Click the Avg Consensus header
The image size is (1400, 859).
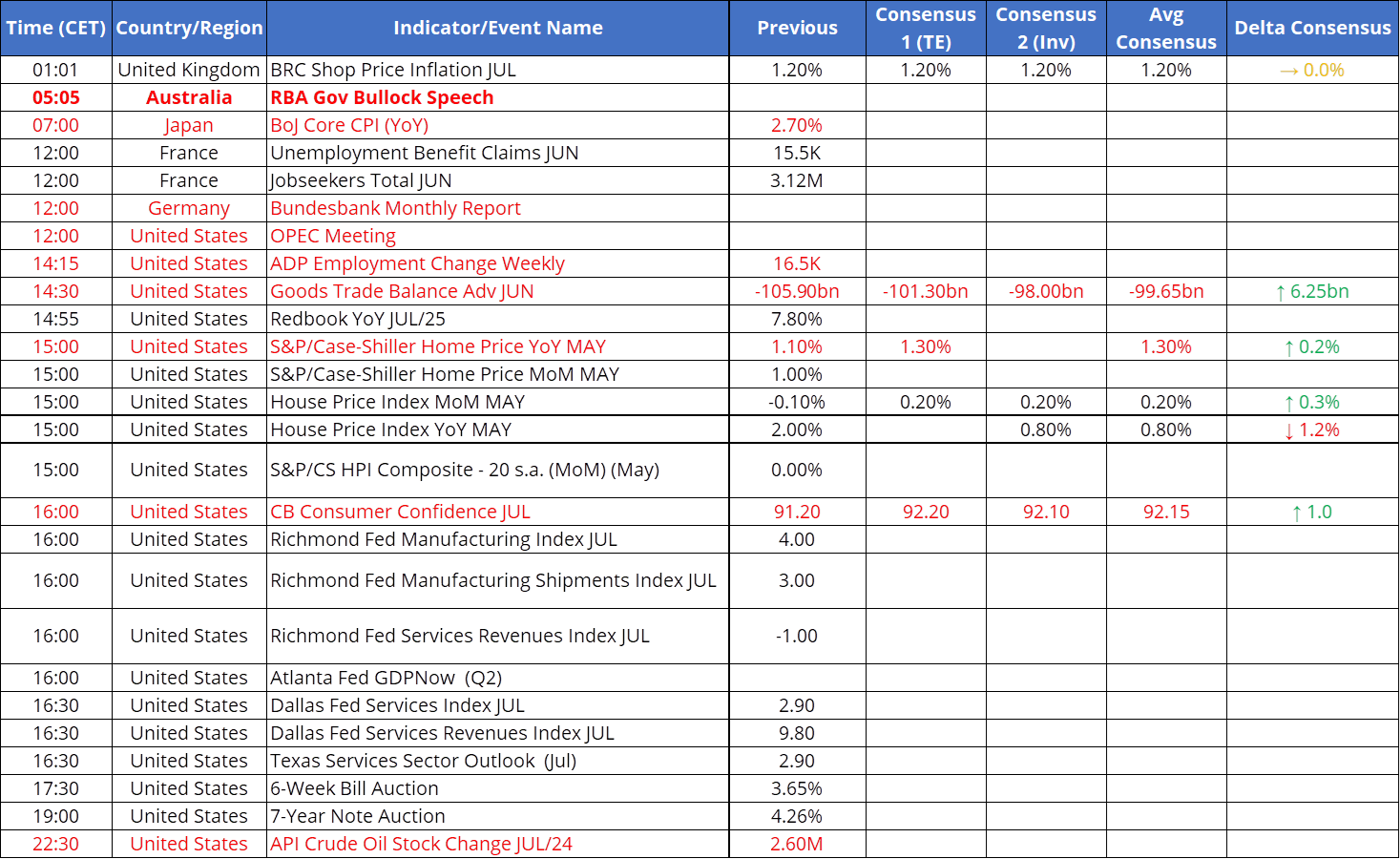point(1166,28)
